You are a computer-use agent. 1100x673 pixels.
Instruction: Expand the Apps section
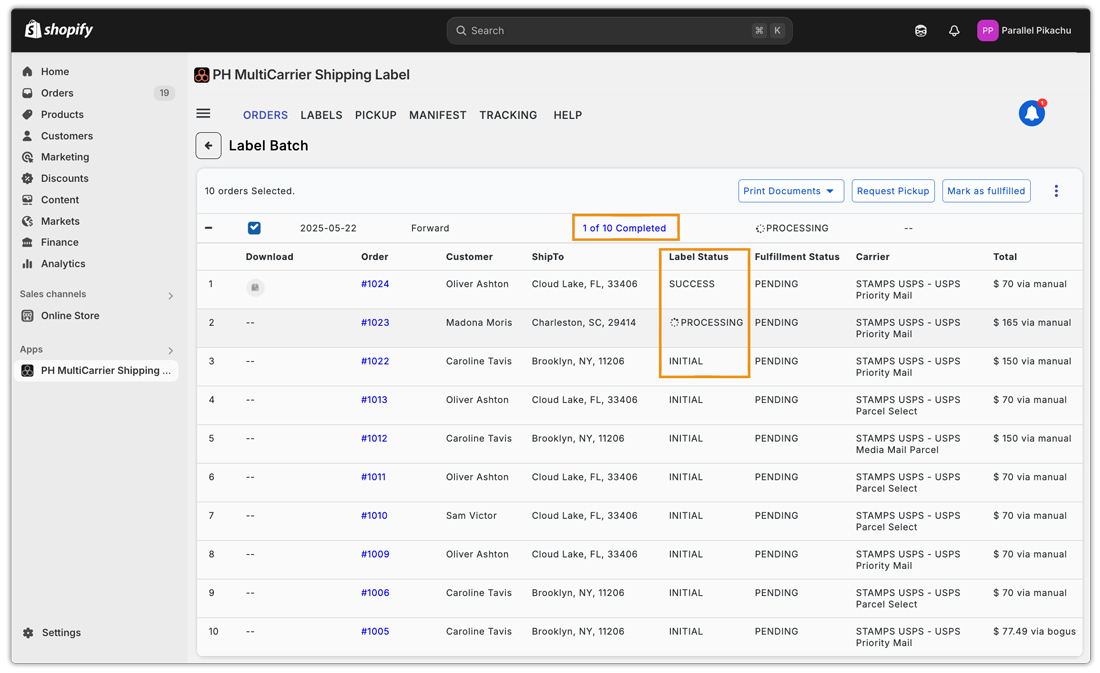tap(170, 350)
